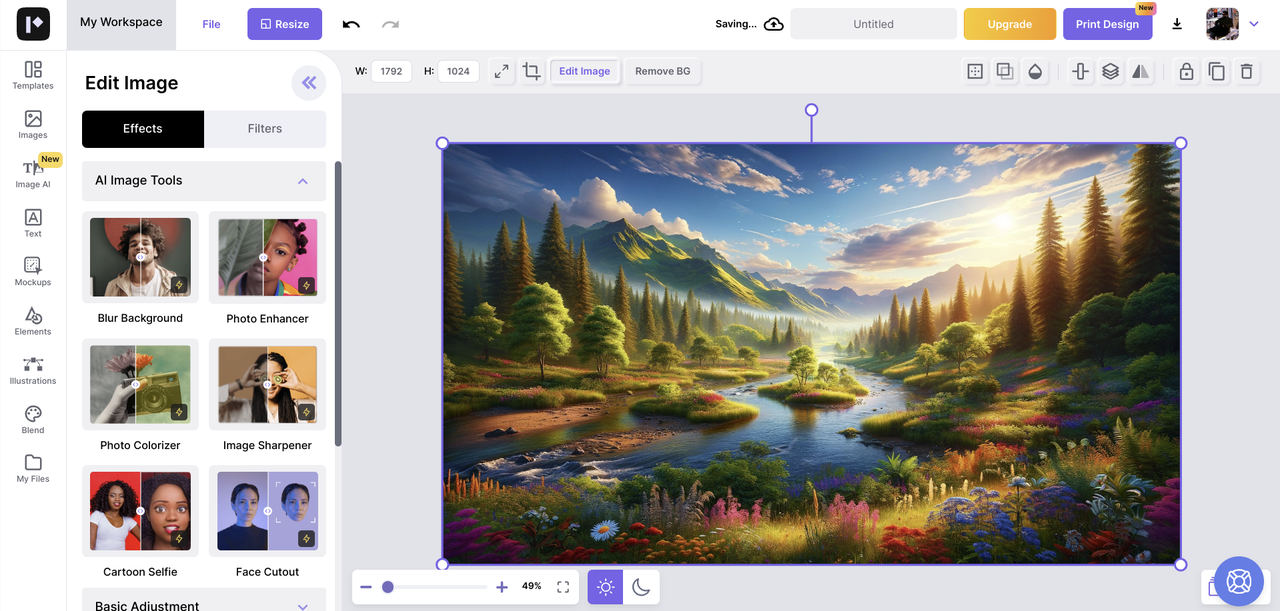Select the crop tool icon
The image size is (1280, 611).
point(531,71)
